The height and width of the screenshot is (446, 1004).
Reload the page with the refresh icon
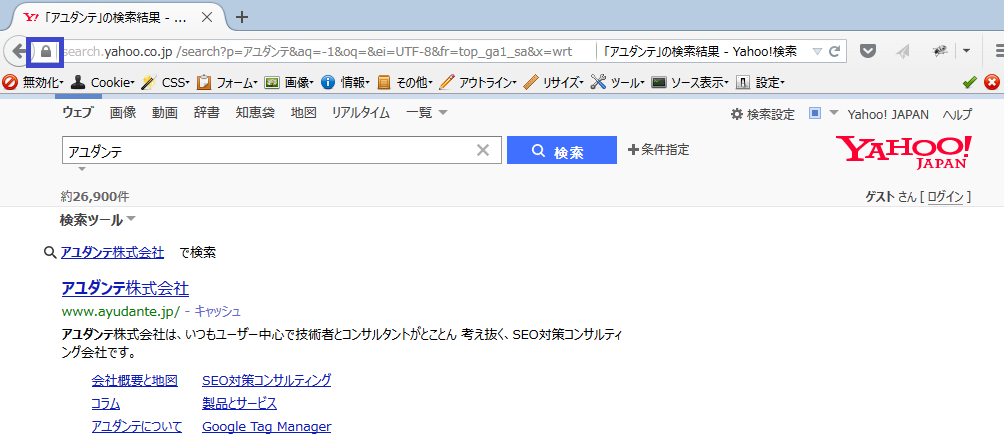click(834, 52)
